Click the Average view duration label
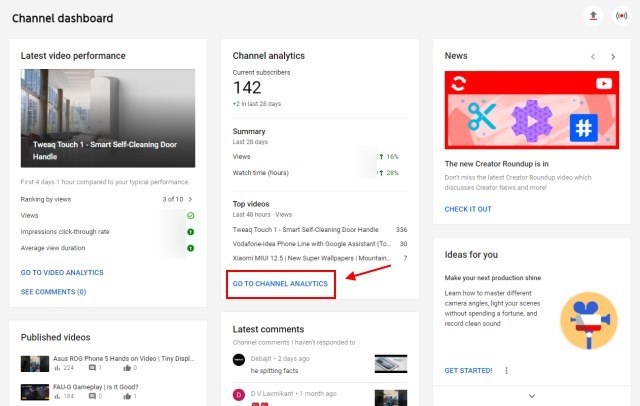Viewport: 640px width, 406px height. (x=53, y=248)
